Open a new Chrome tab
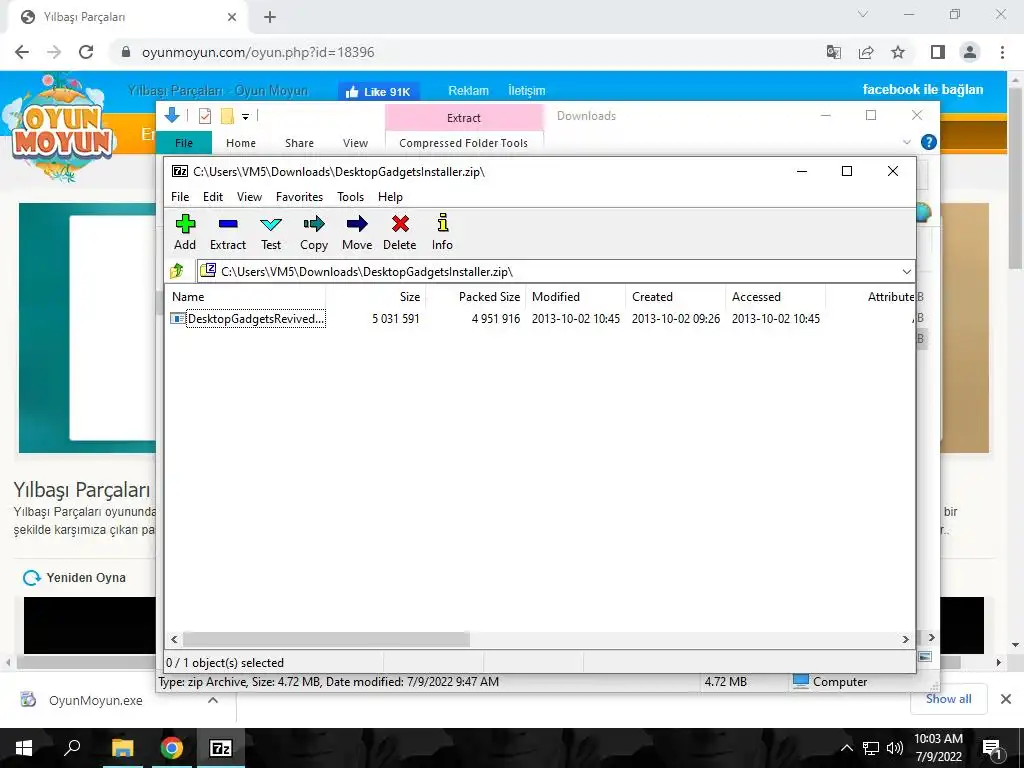Image resolution: width=1024 pixels, height=768 pixels. [270, 18]
